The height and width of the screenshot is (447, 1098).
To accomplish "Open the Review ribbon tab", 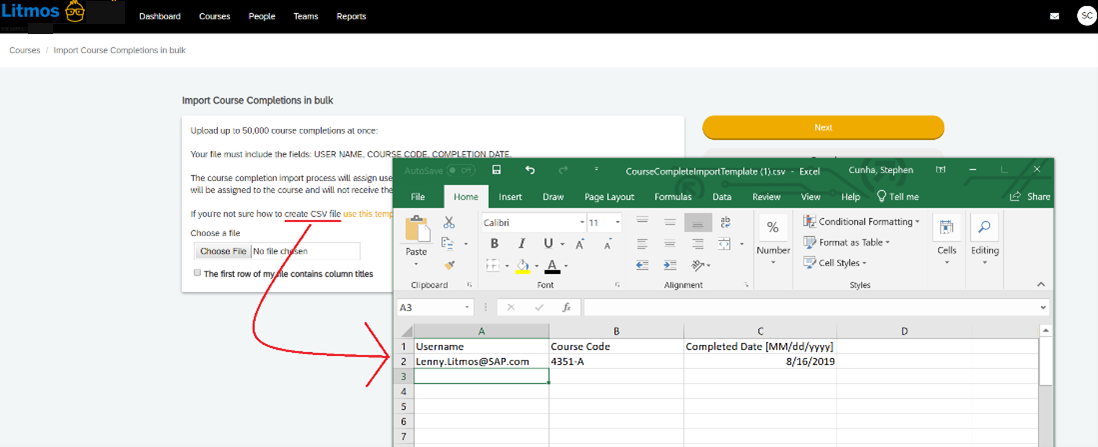I will tap(766, 197).
